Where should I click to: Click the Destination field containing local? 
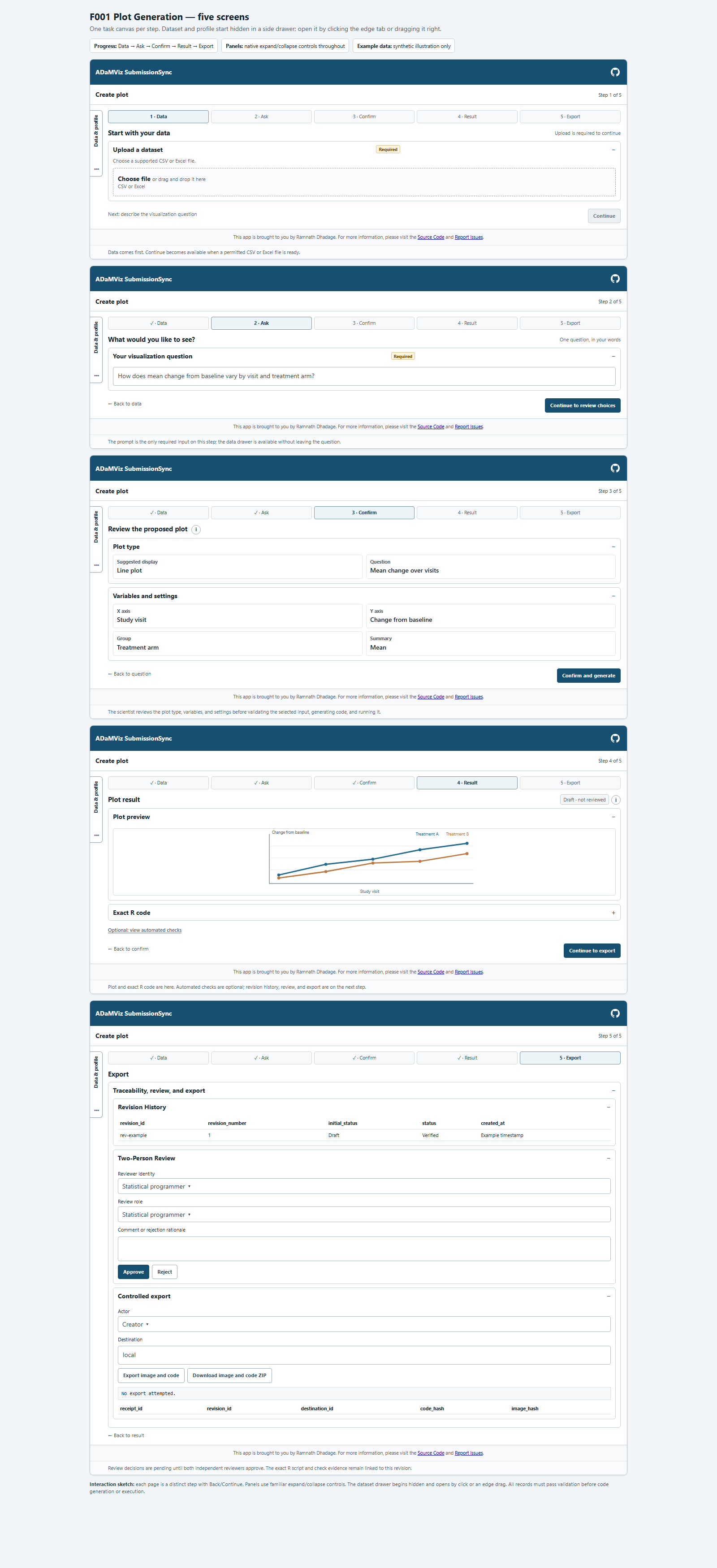click(x=364, y=1355)
